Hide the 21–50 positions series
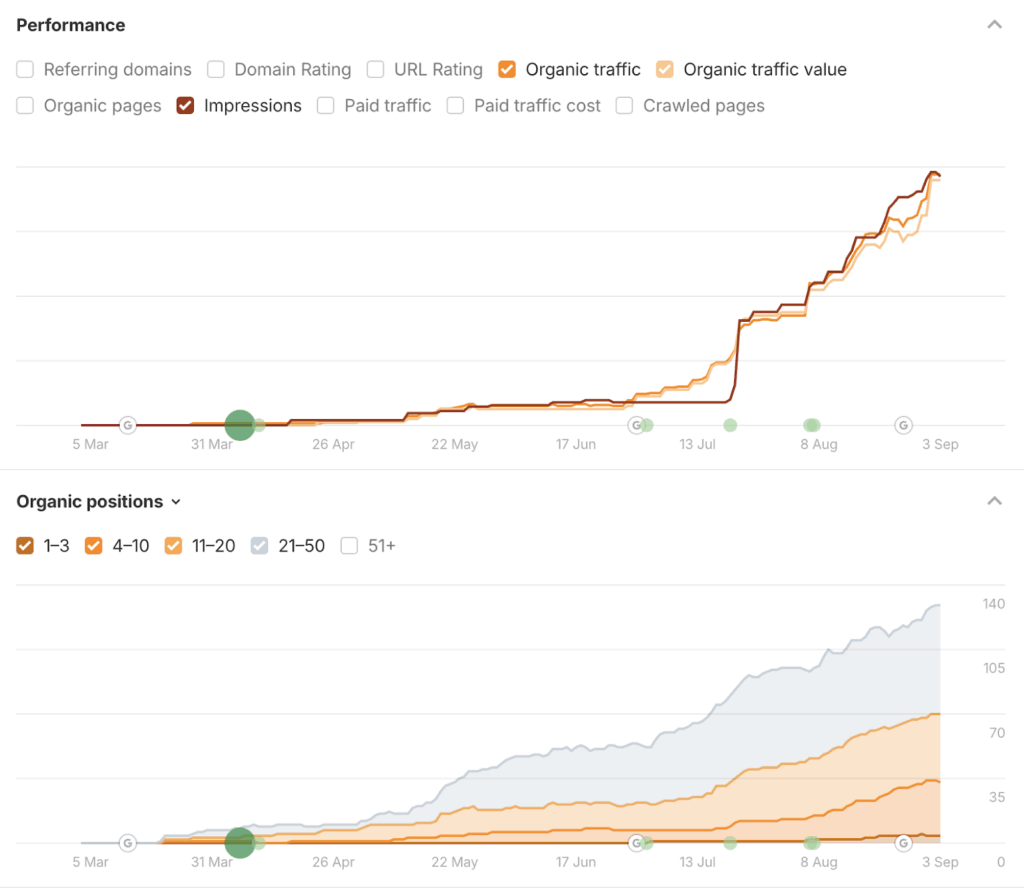This screenshot has height=888, width=1024. pyautogui.click(x=259, y=546)
